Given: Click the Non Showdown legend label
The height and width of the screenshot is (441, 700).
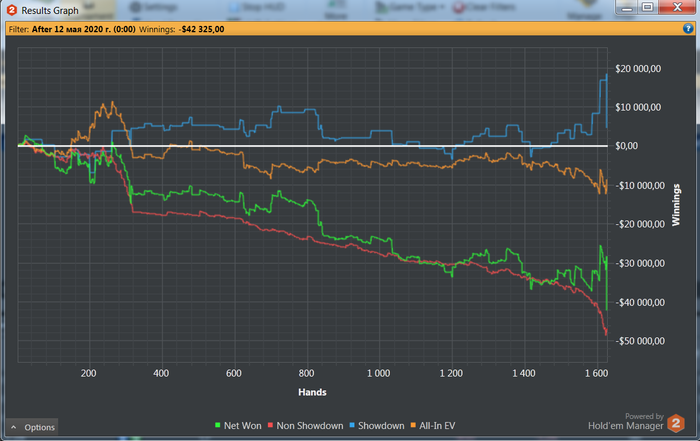Looking at the screenshot, I should (310, 426).
